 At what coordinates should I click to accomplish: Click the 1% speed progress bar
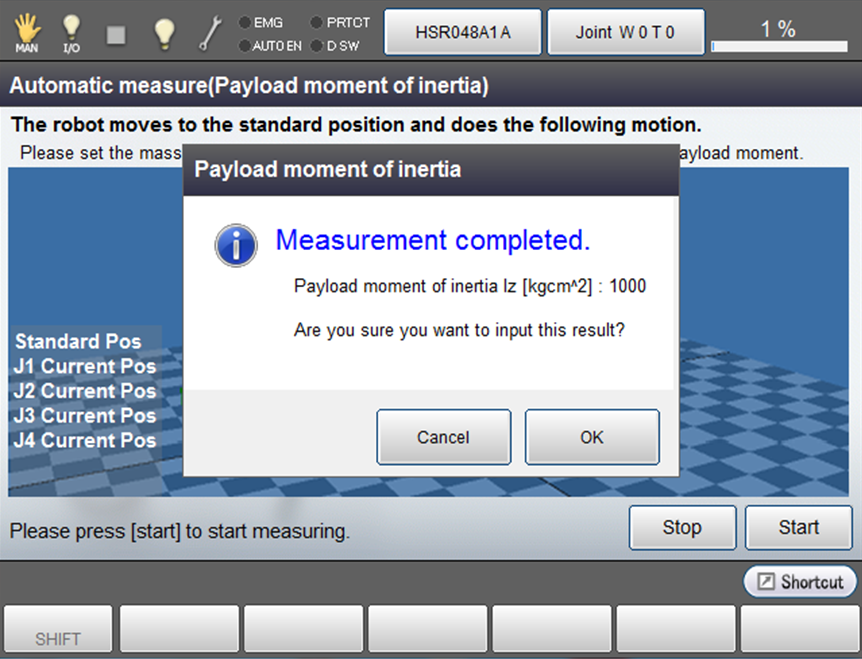click(x=778, y=46)
